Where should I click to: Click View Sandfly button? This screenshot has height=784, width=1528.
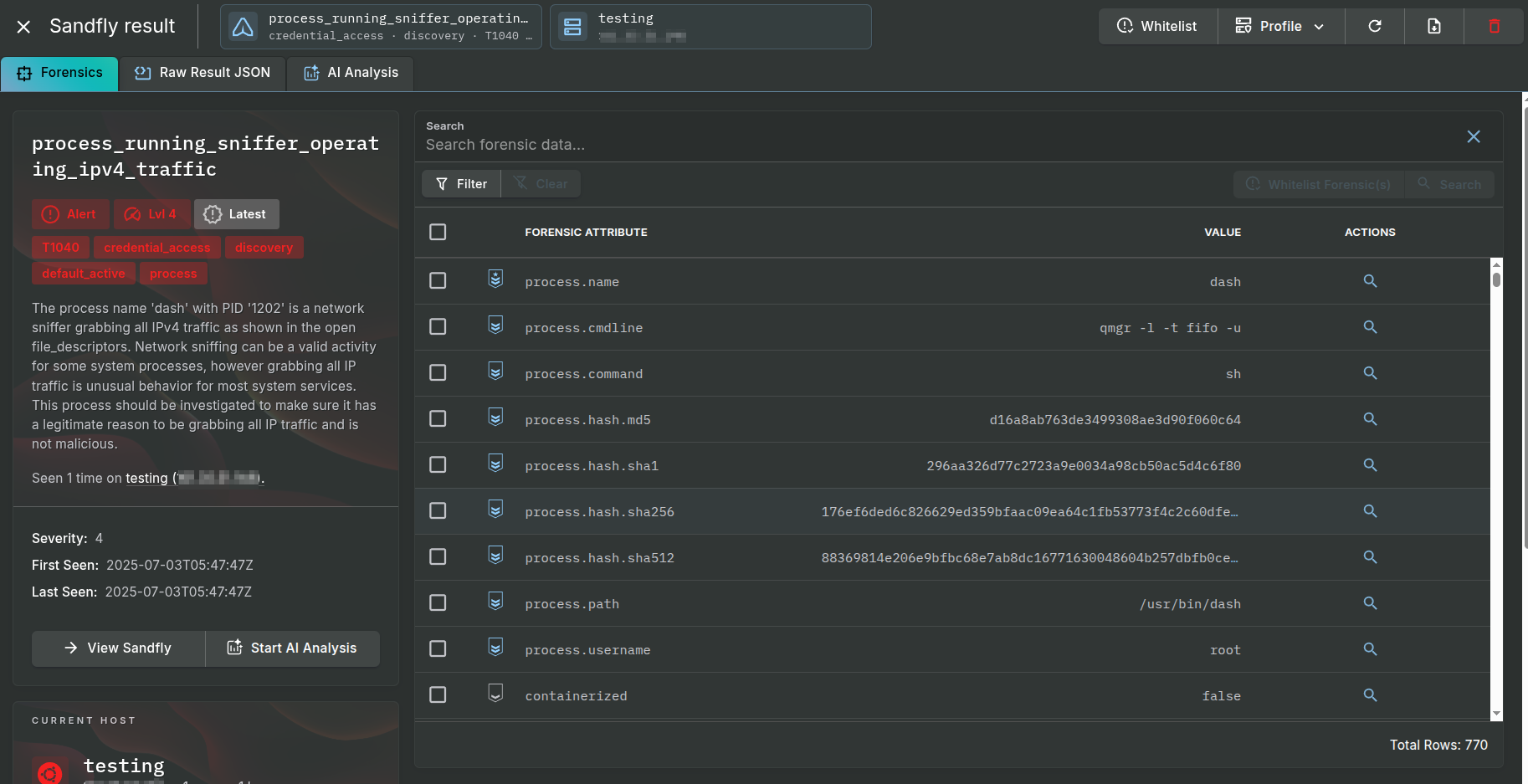pos(118,648)
